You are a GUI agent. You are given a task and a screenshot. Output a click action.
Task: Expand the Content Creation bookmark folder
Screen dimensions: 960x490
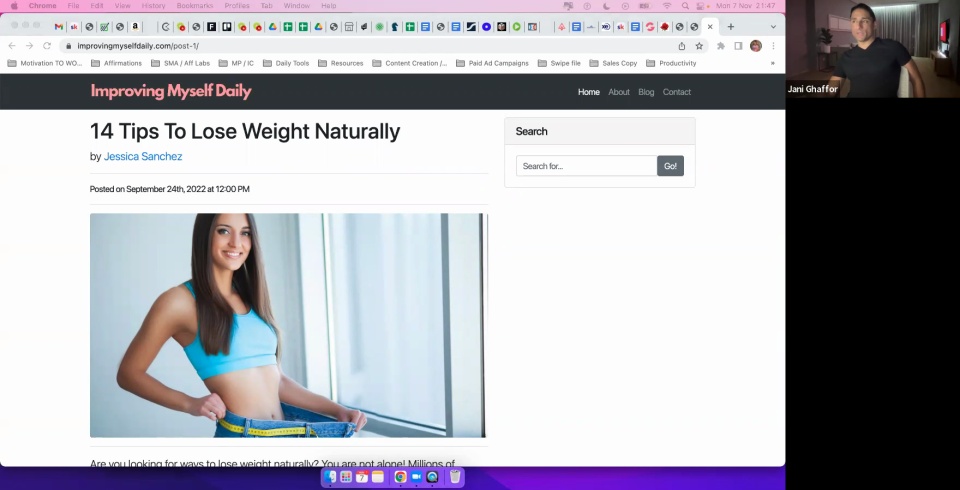[x=410, y=63]
